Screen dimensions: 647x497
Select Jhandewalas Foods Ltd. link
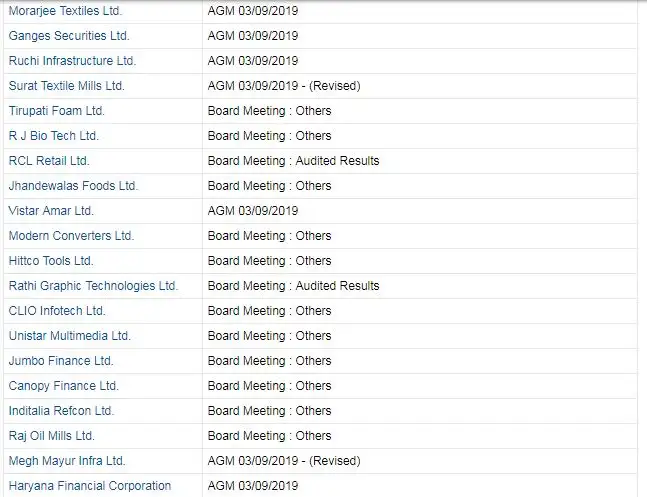coord(73,186)
